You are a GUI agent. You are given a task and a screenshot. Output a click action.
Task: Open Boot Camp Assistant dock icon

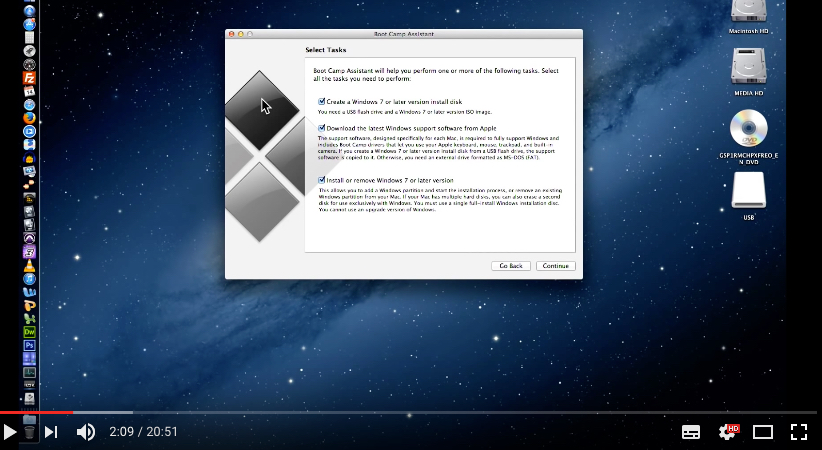(x=29, y=399)
